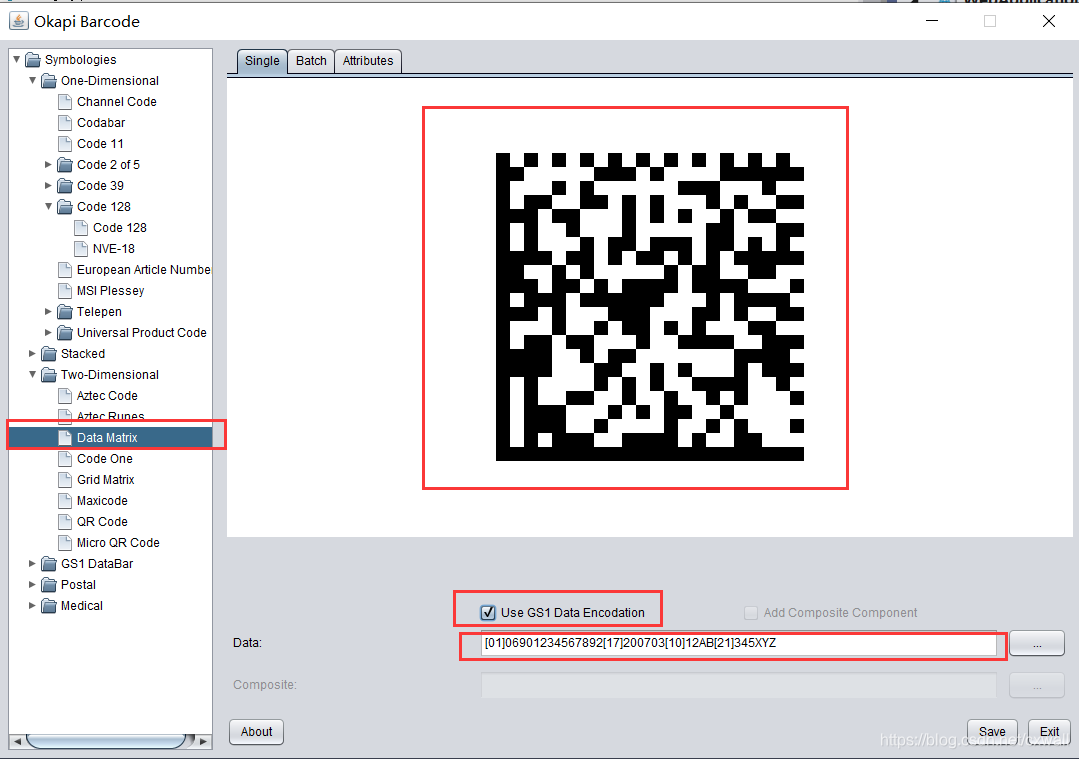Expand the Postal node
This screenshot has width=1079, height=759.
[x=32, y=585]
